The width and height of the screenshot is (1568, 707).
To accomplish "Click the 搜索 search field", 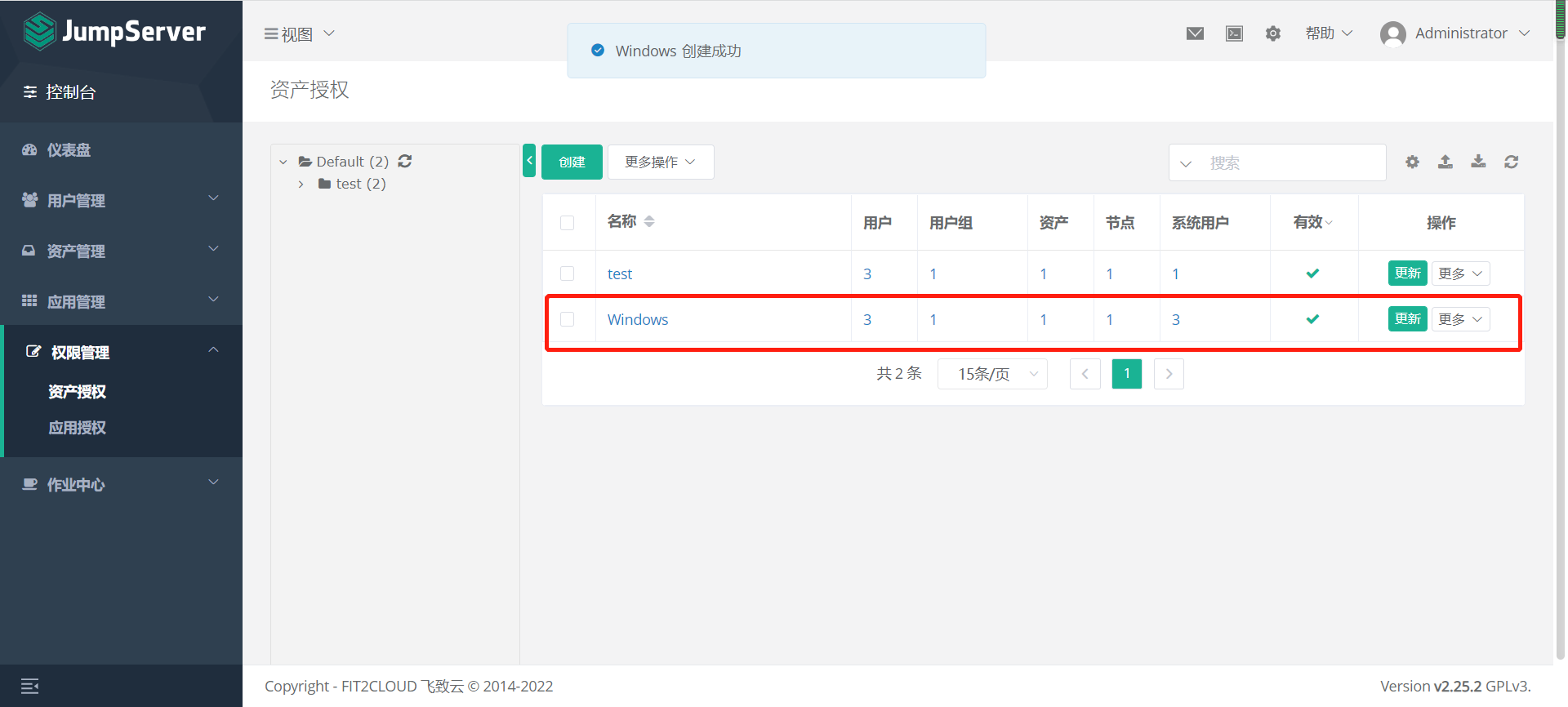I will click(x=1290, y=162).
